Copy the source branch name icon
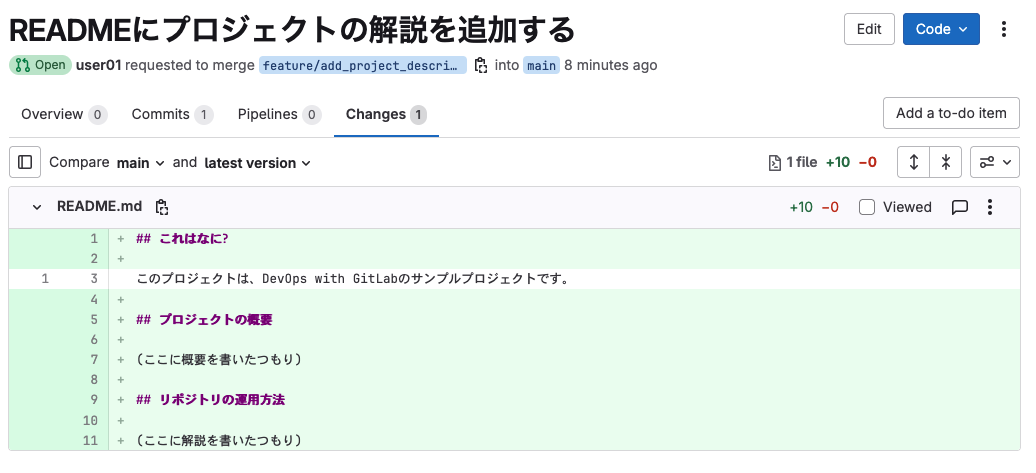The width and height of the screenshot is (1036, 473). pos(481,65)
